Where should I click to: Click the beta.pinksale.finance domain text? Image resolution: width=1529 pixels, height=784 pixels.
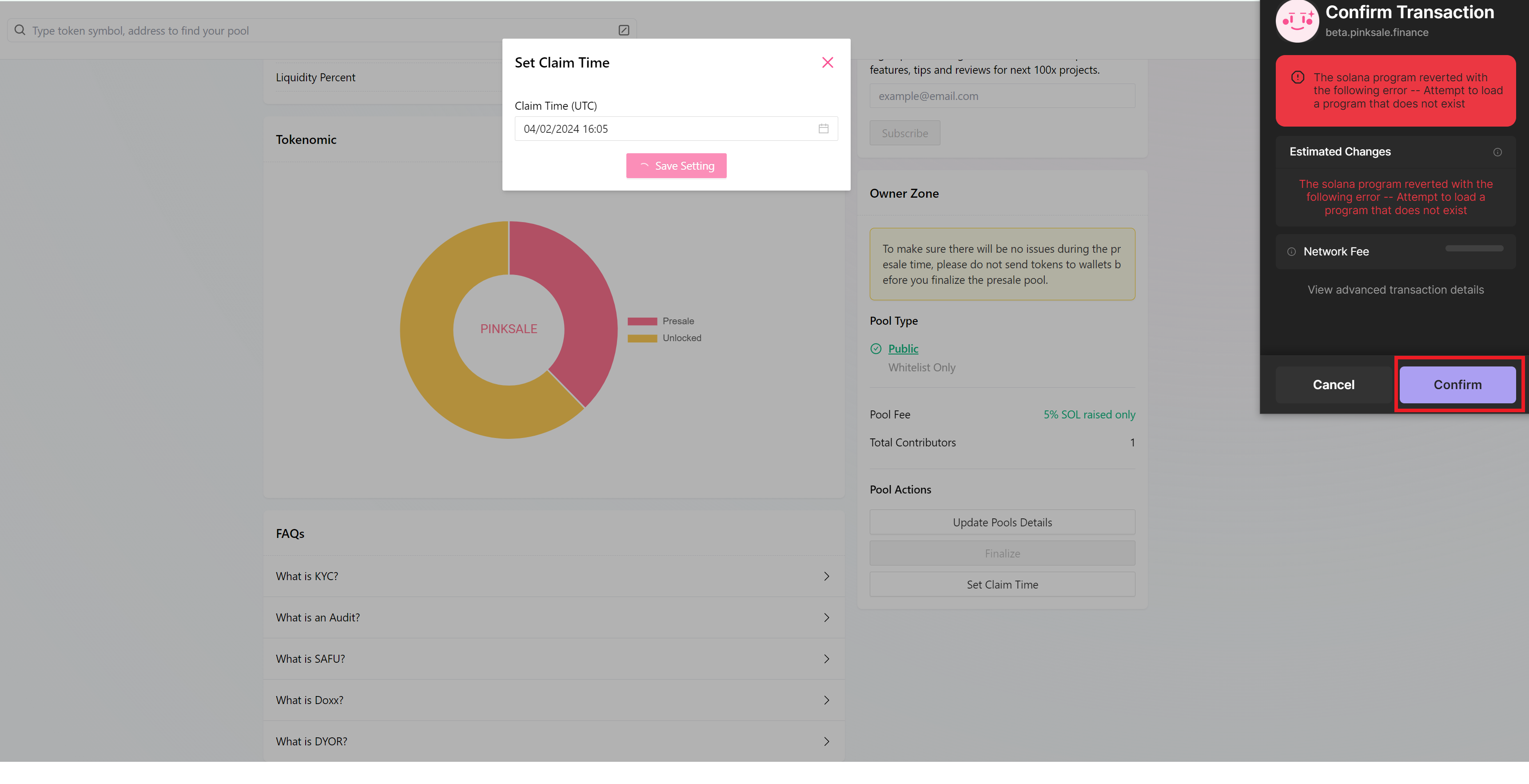coord(1377,32)
